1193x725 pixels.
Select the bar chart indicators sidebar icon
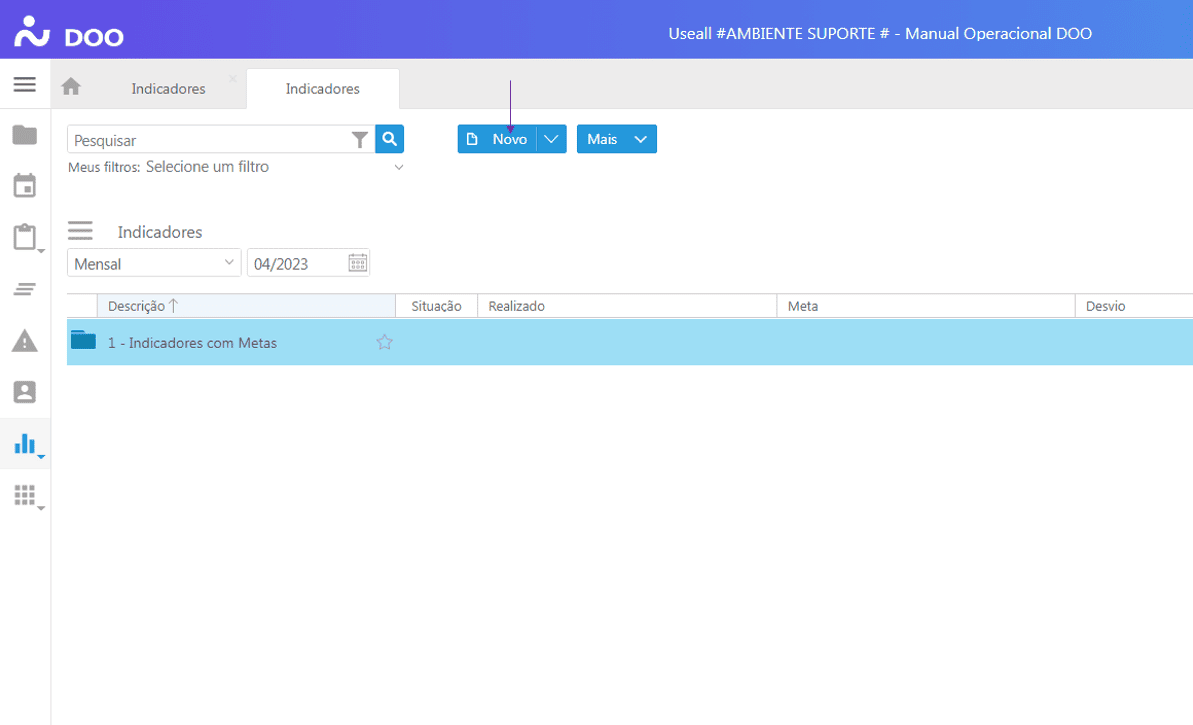point(25,444)
